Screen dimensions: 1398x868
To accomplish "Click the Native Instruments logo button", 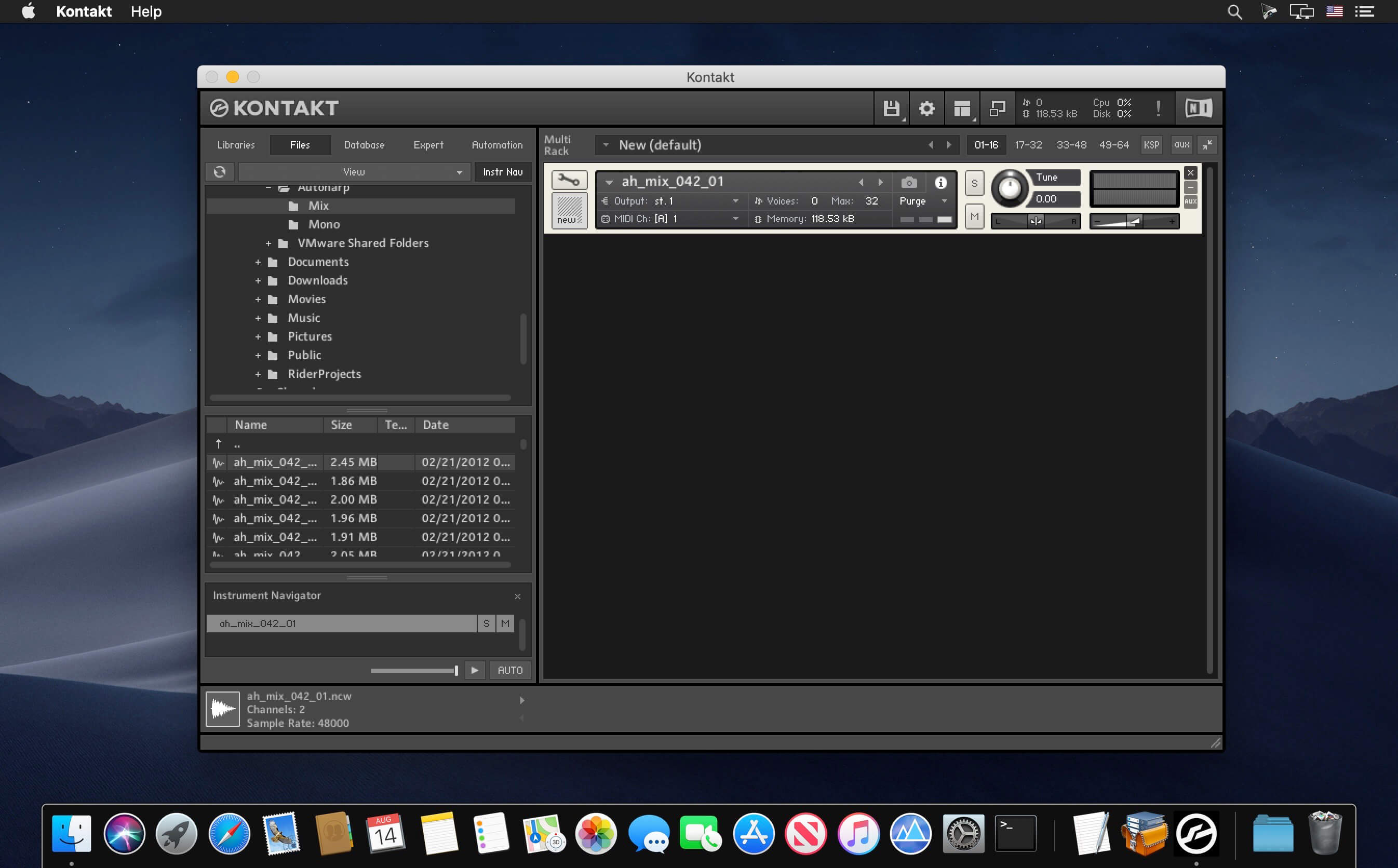I will pyautogui.click(x=1199, y=108).
